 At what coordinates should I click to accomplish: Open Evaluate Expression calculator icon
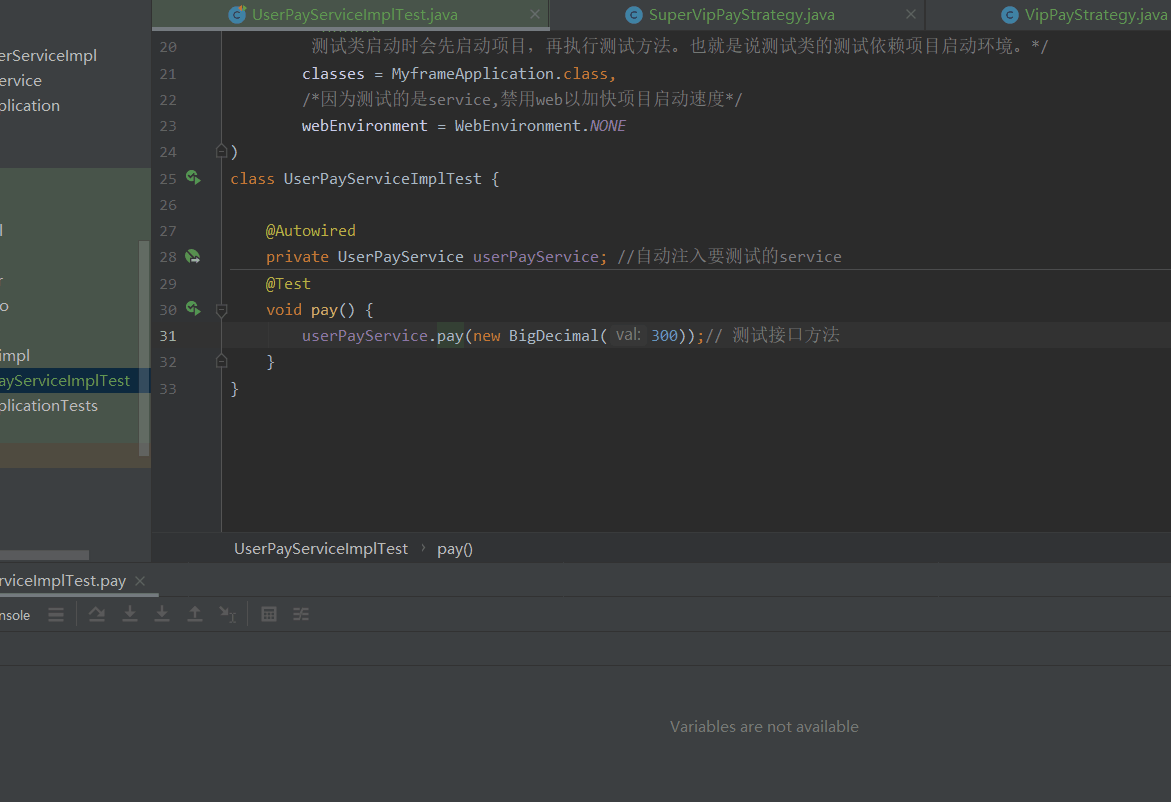pos(269,615)
